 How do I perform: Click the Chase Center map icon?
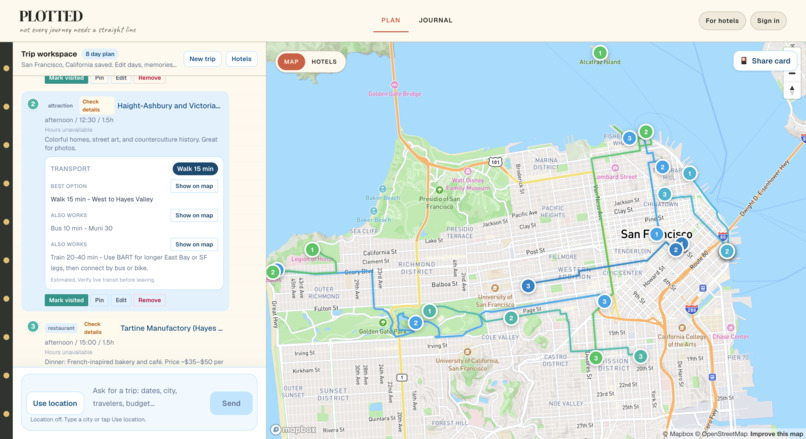[730, 327]
